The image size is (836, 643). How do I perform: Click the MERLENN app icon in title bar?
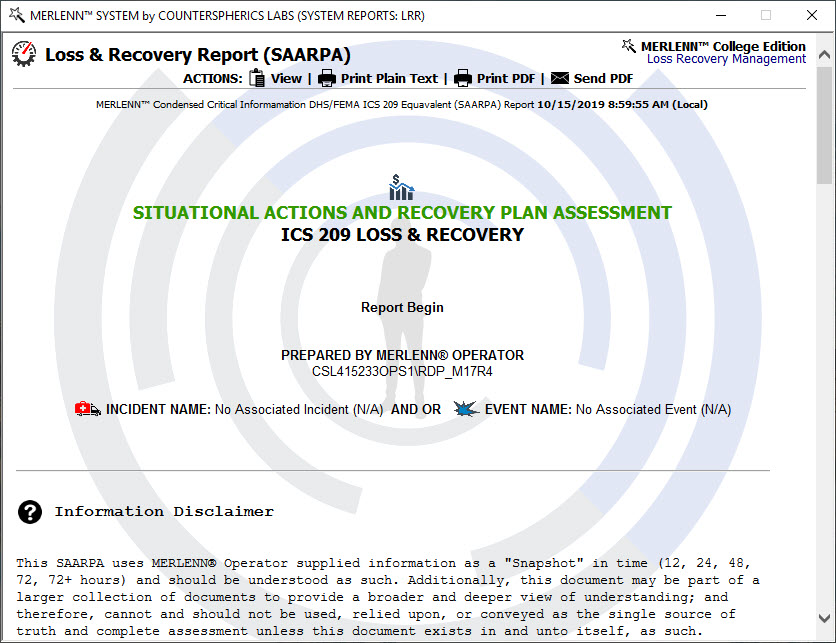(x=17, y=15)
